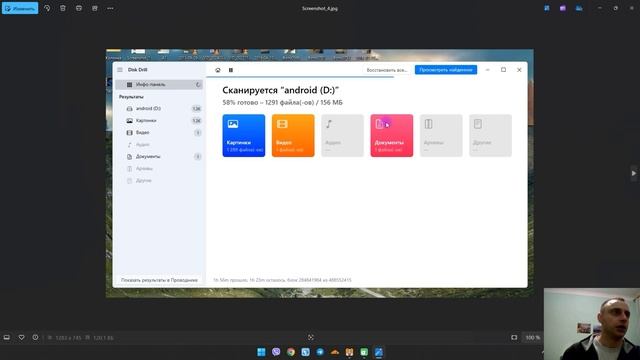Click the 'Screenshot_4.jpg' window title
The image size is (640, 360).
320,8
